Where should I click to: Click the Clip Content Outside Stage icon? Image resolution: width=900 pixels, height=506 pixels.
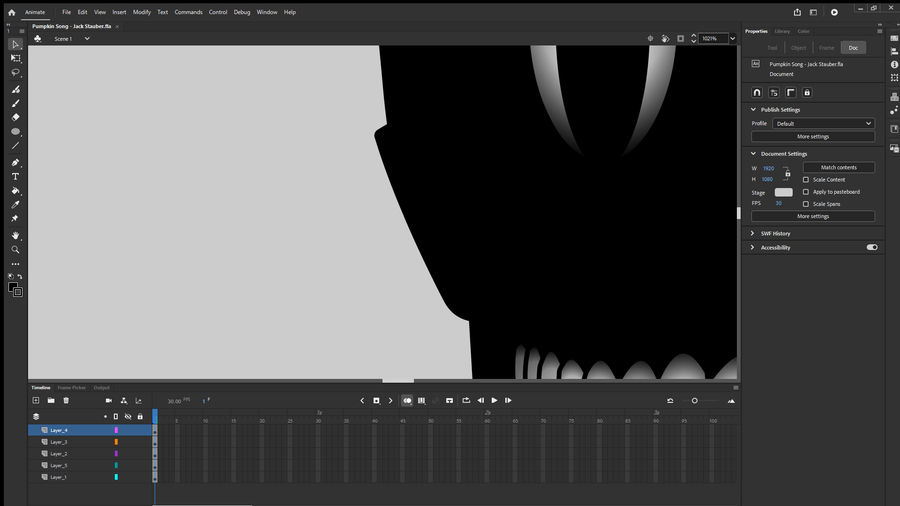click(x=680, y=38)
